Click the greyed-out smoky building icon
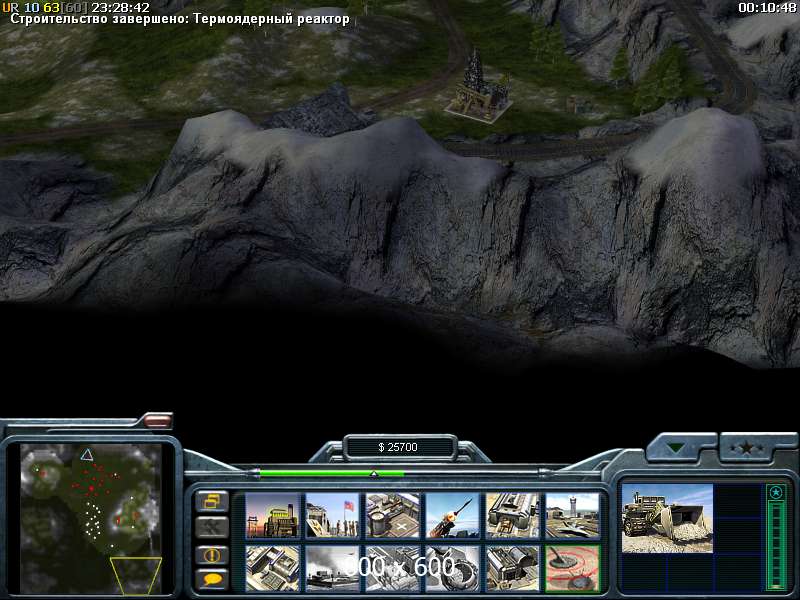Viewport: 800px width, 600px height. pyautogui.click(x=332, y=568)
